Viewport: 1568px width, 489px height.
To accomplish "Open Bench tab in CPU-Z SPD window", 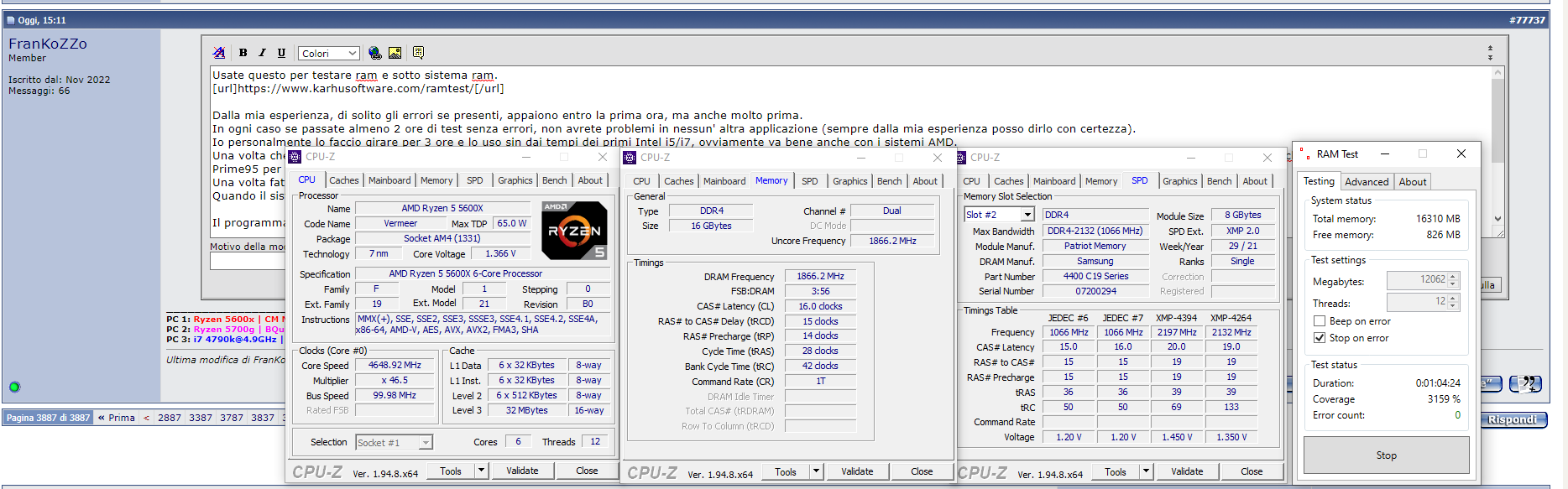I will [1219, 181].
